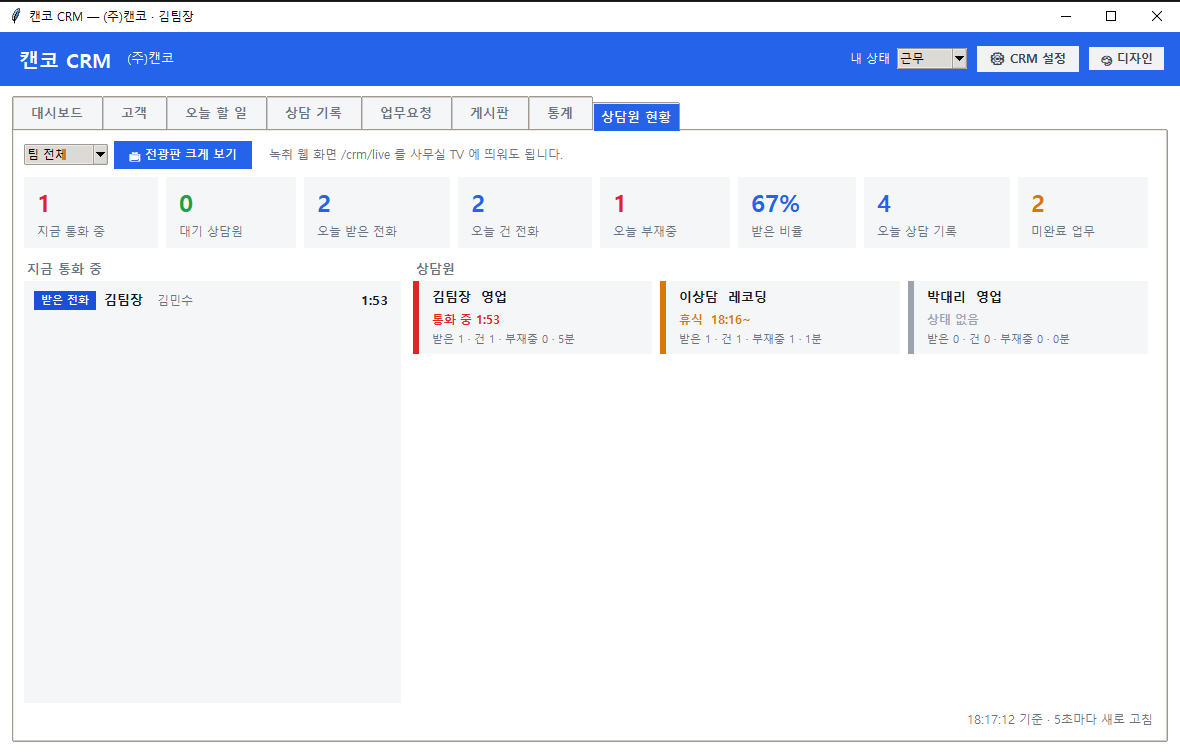Image resolution: width=1180 pixels, height=752 pixels.
Task: Click call timer 1:53 in call list
Action: point(375,301)
